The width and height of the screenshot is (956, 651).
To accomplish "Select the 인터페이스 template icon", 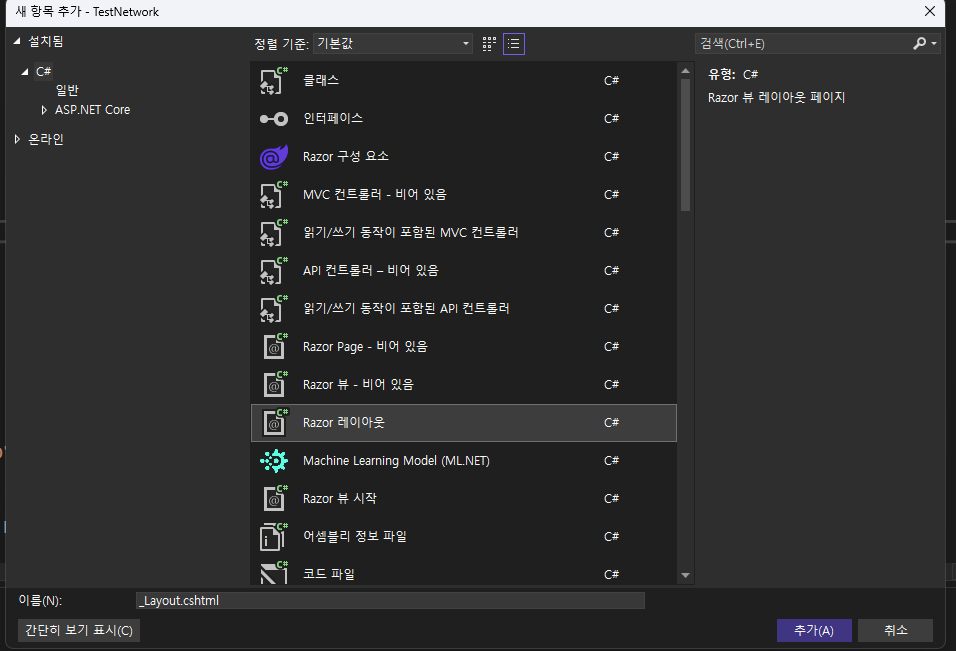I will pos(274,119).
